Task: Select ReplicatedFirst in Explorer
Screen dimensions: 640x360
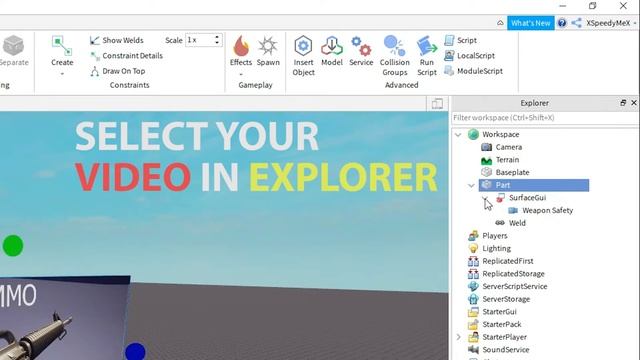Action: click(508, 261)
